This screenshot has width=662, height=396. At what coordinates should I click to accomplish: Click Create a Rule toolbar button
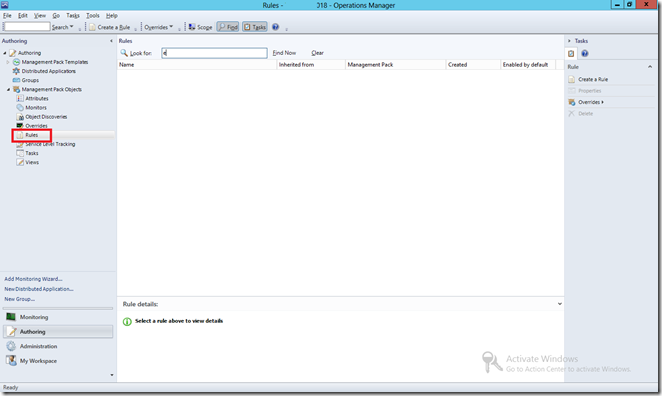(x=110, y=27)
